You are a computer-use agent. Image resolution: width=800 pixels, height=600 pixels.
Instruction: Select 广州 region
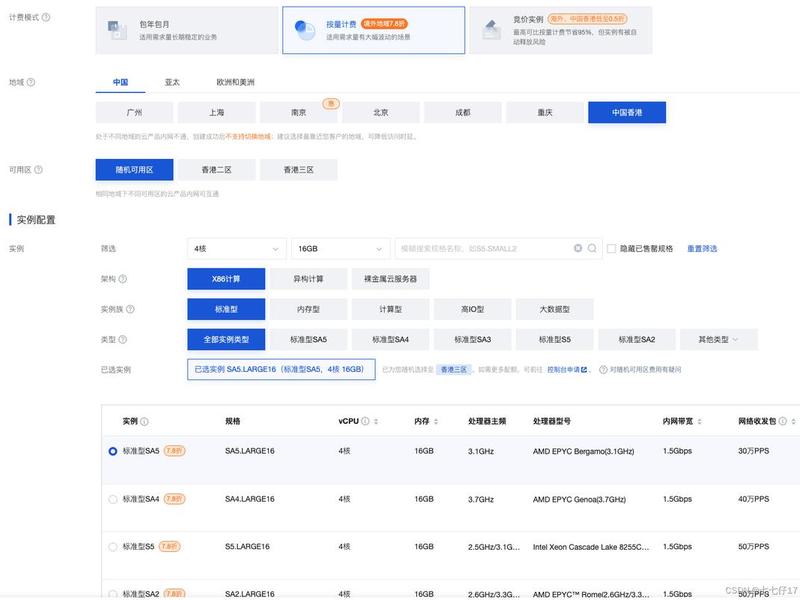134,112
